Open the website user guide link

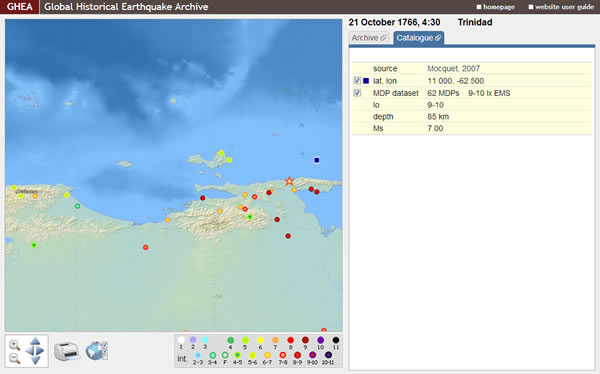pos(561,7)
